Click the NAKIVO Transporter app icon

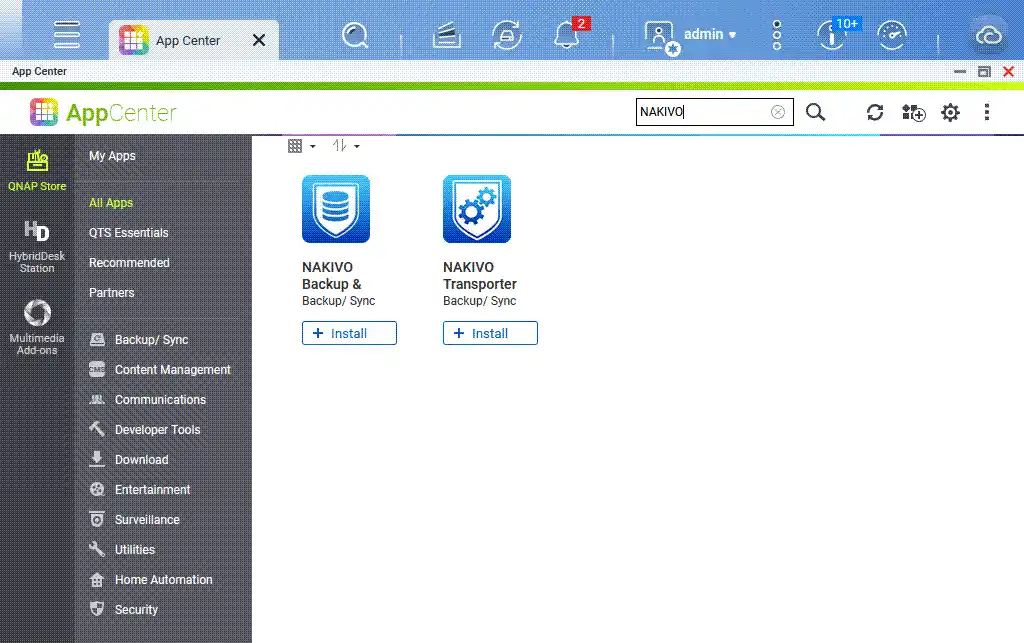pyautogui.click(x=477, y=209)
